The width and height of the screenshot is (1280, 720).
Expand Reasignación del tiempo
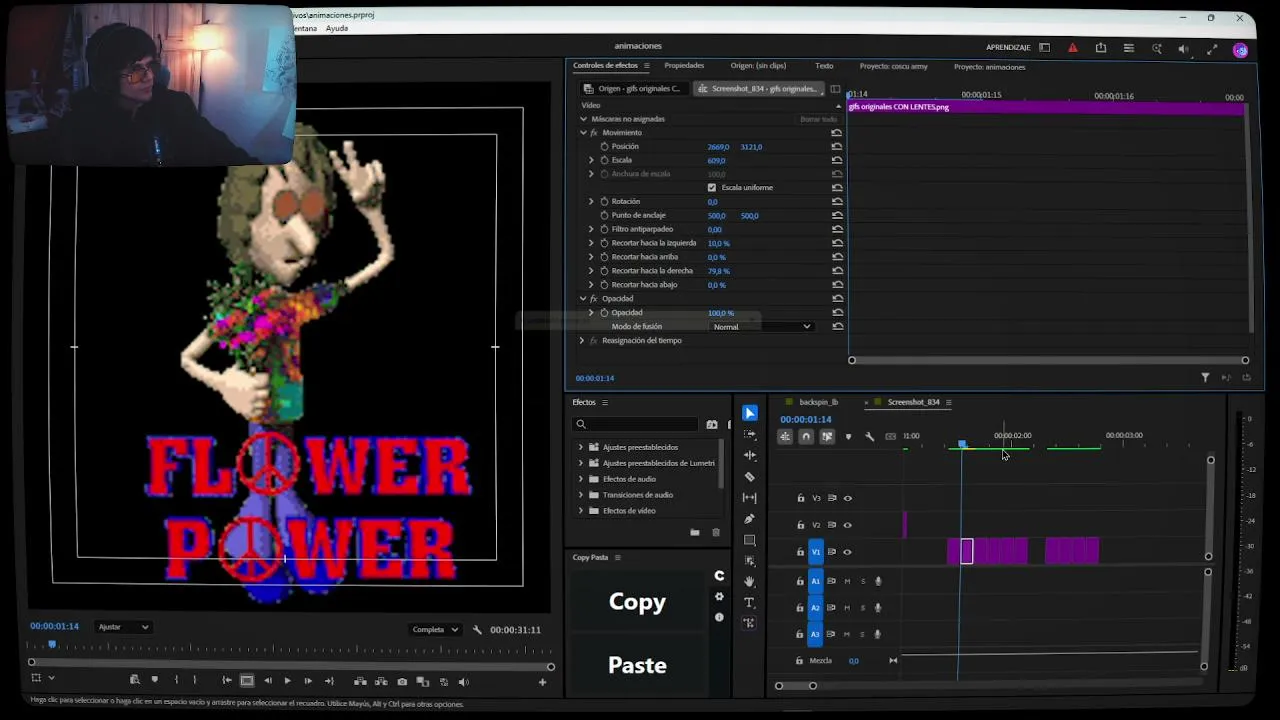click(x=582, y=341)
